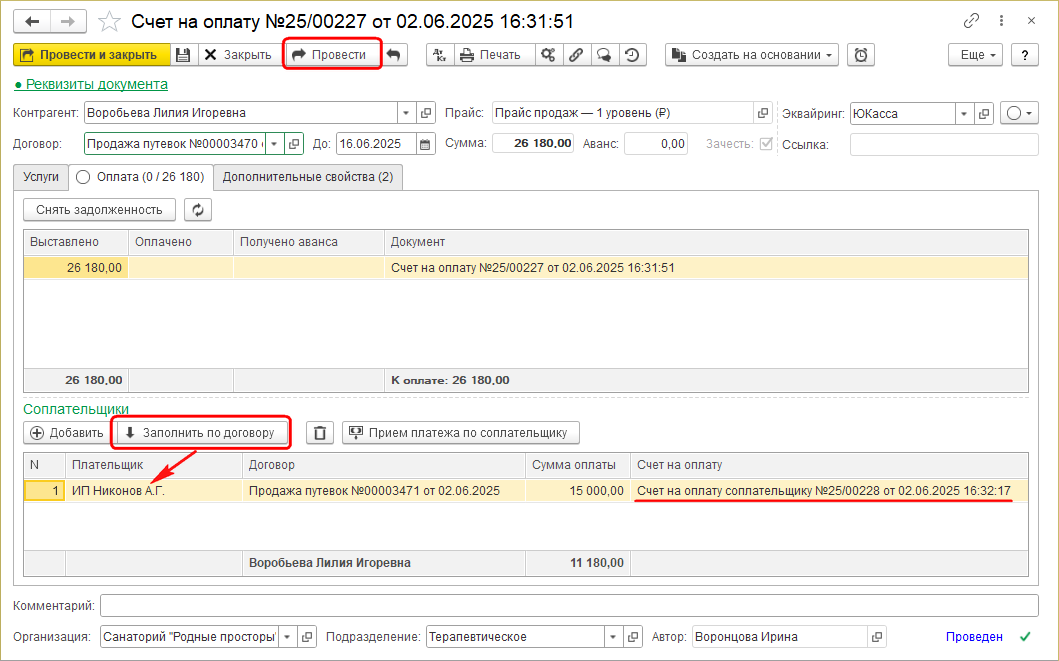
Task: Open the change history clock icon
Action: (632, 55)
